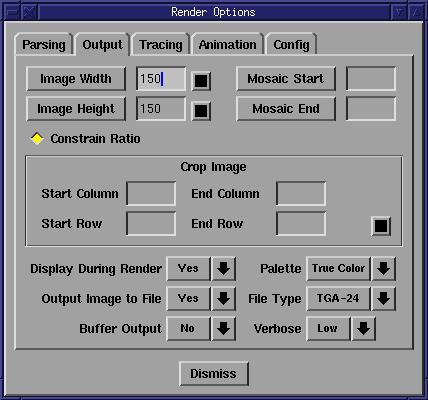Toggle the Constrain Ratio diamond
The height and width of the screenshot is (400, 428).
point(37,138)
